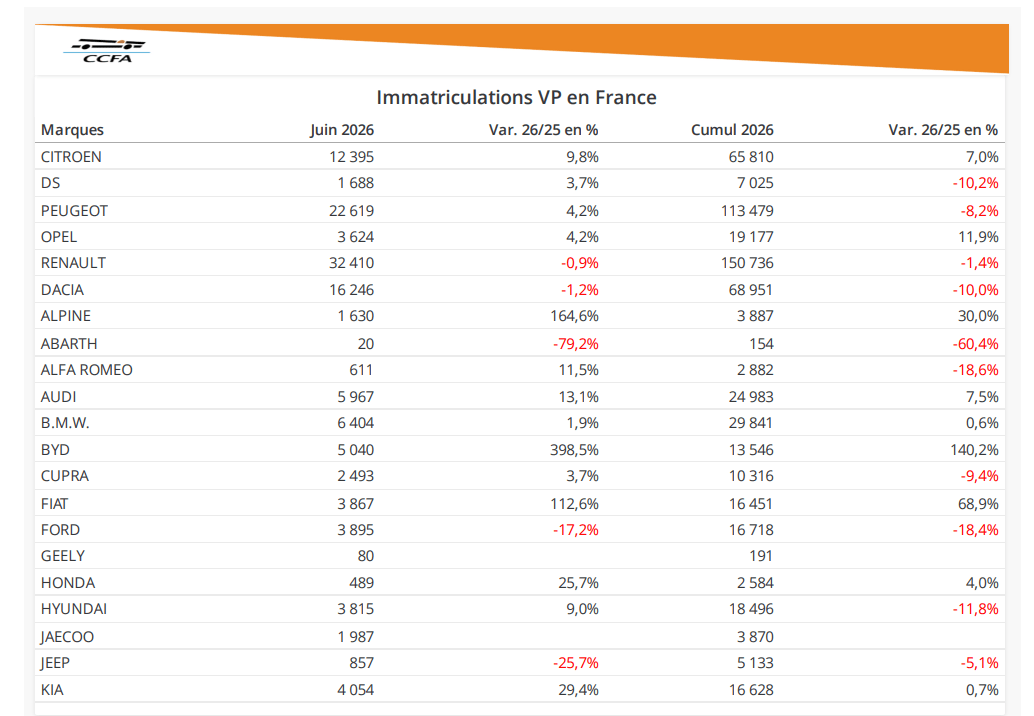Click Alpine variation 164,6%
Image resolution: width=1034 pixels, height=716 pixels.
tap(574, 316)
